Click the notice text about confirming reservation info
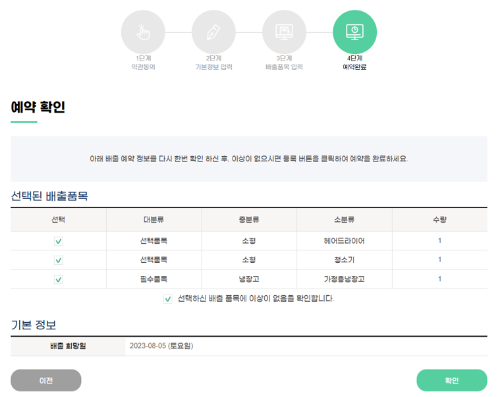Image resolution: width=500 pixels, height=397 pixels. point(249,159)
